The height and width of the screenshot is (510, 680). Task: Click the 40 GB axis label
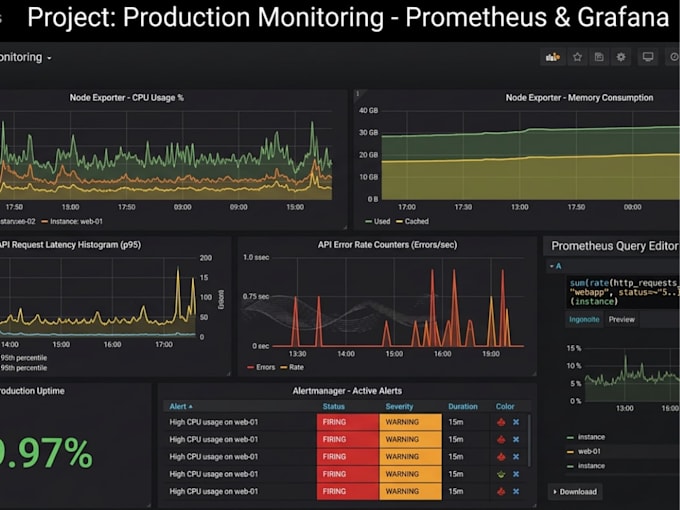(x=368, y=111)
